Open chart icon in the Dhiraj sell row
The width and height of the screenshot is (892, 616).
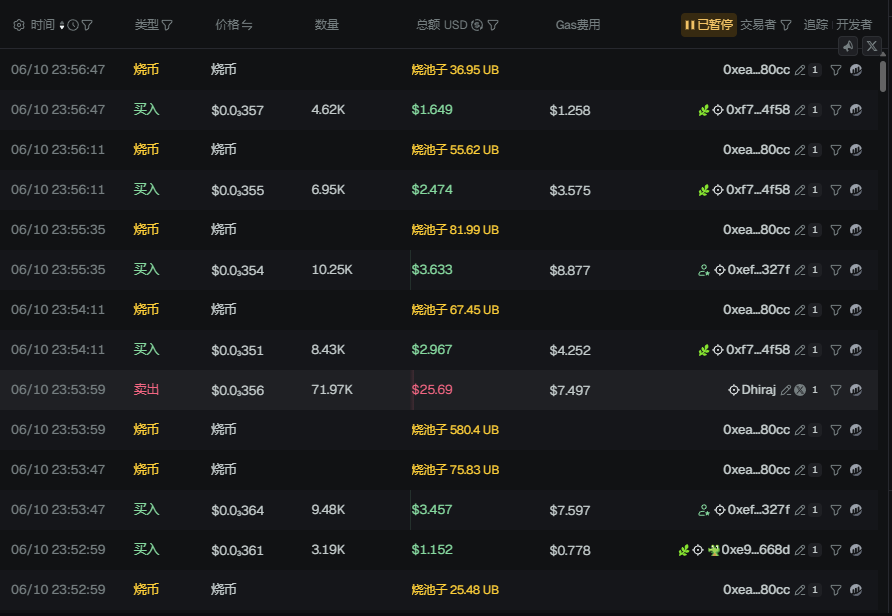point(856,390)
